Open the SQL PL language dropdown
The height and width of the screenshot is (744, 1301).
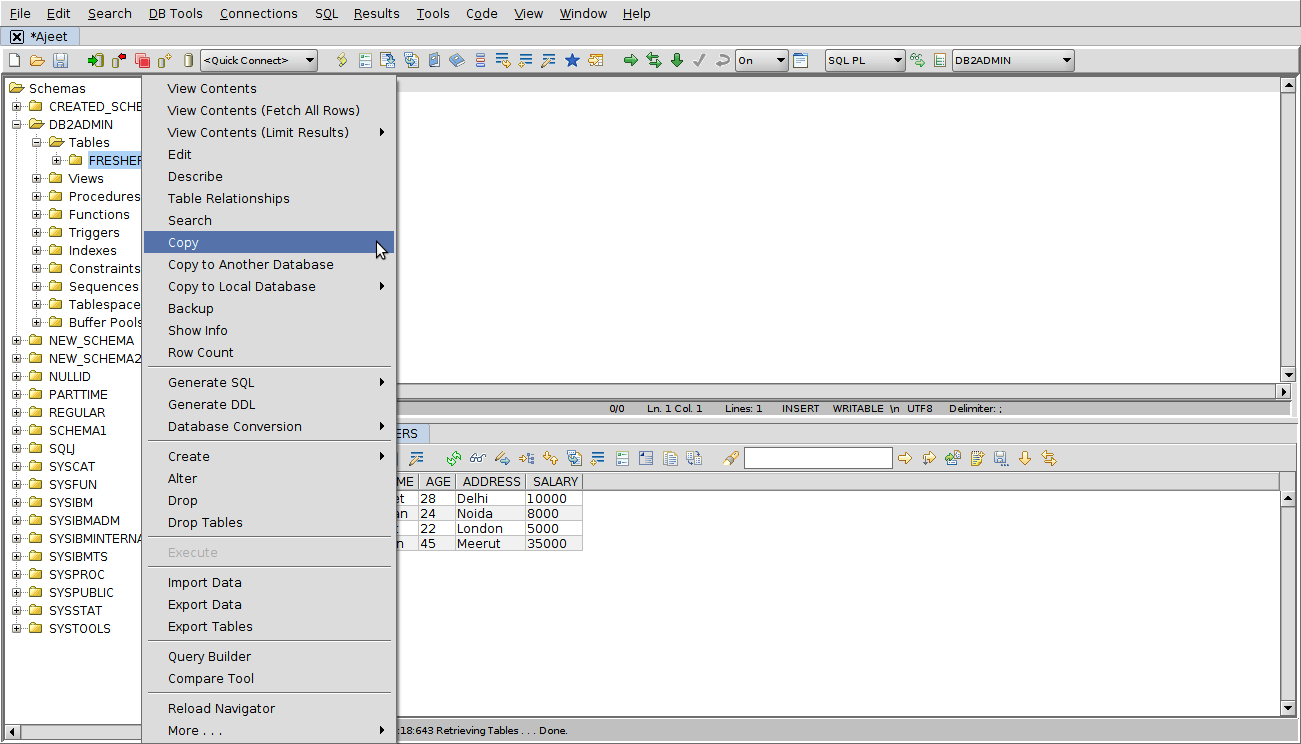864,61
